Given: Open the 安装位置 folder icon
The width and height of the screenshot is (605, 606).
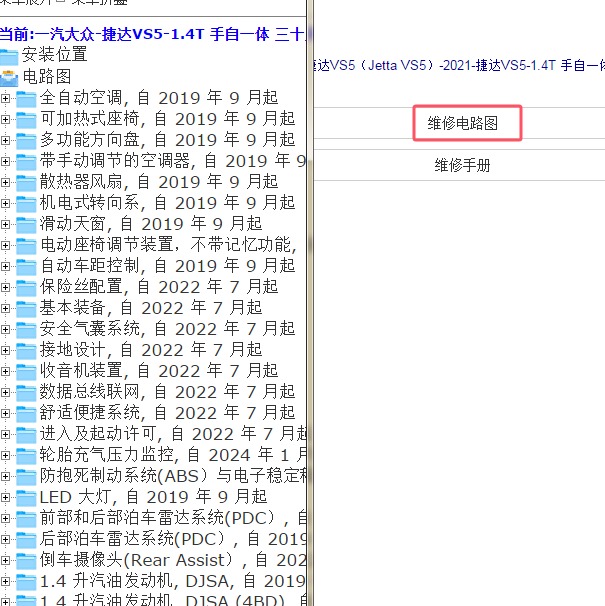Looking at the screenshot, I should click(x=9, y=56).
